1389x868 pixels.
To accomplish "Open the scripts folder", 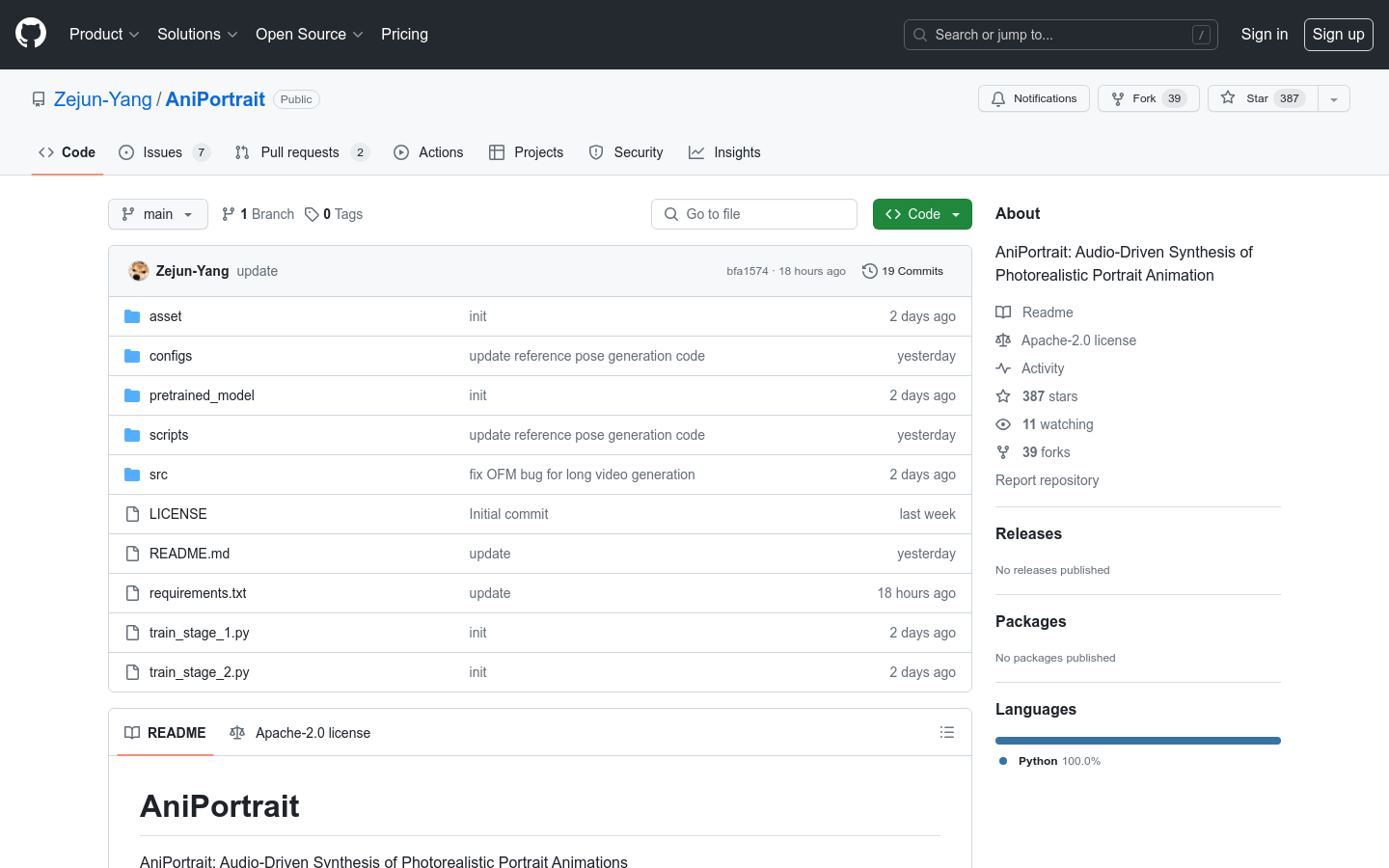I will pyautogui.click(x=169, y=435).
